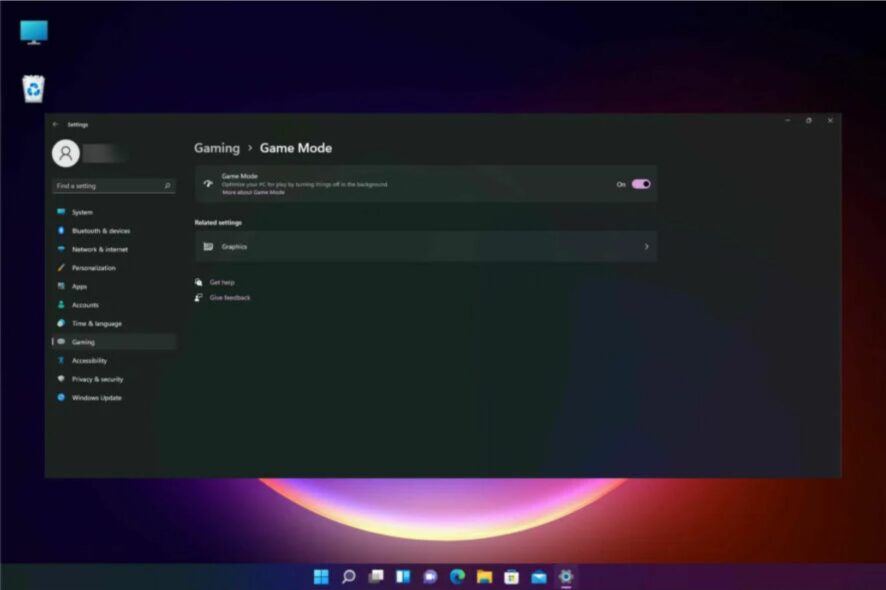Open Microsoft Edge from the taskbar
Viewport: 886px width, 590px height.
click(x=457, y=576)
